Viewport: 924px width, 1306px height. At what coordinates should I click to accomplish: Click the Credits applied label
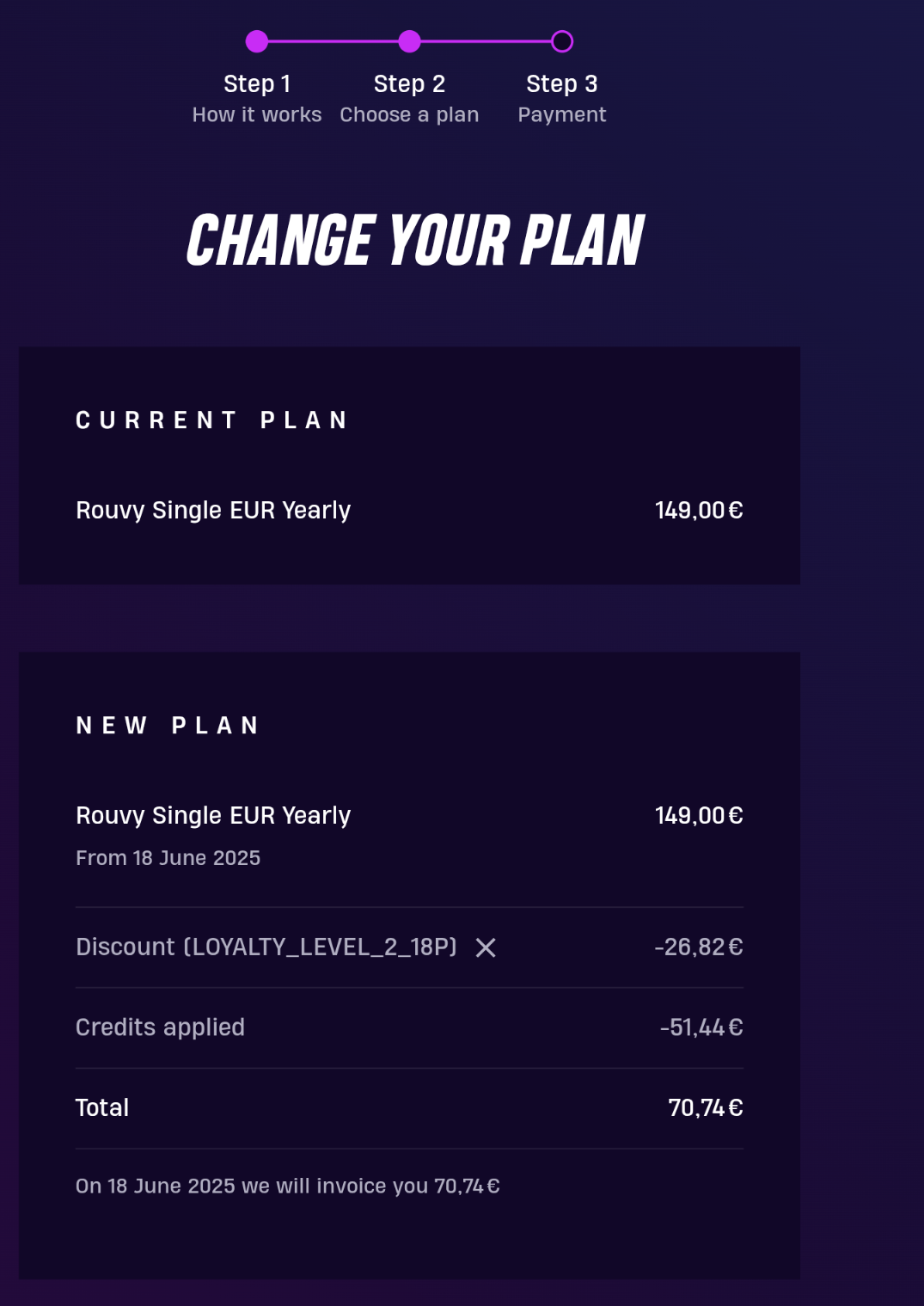[160, 1027]
